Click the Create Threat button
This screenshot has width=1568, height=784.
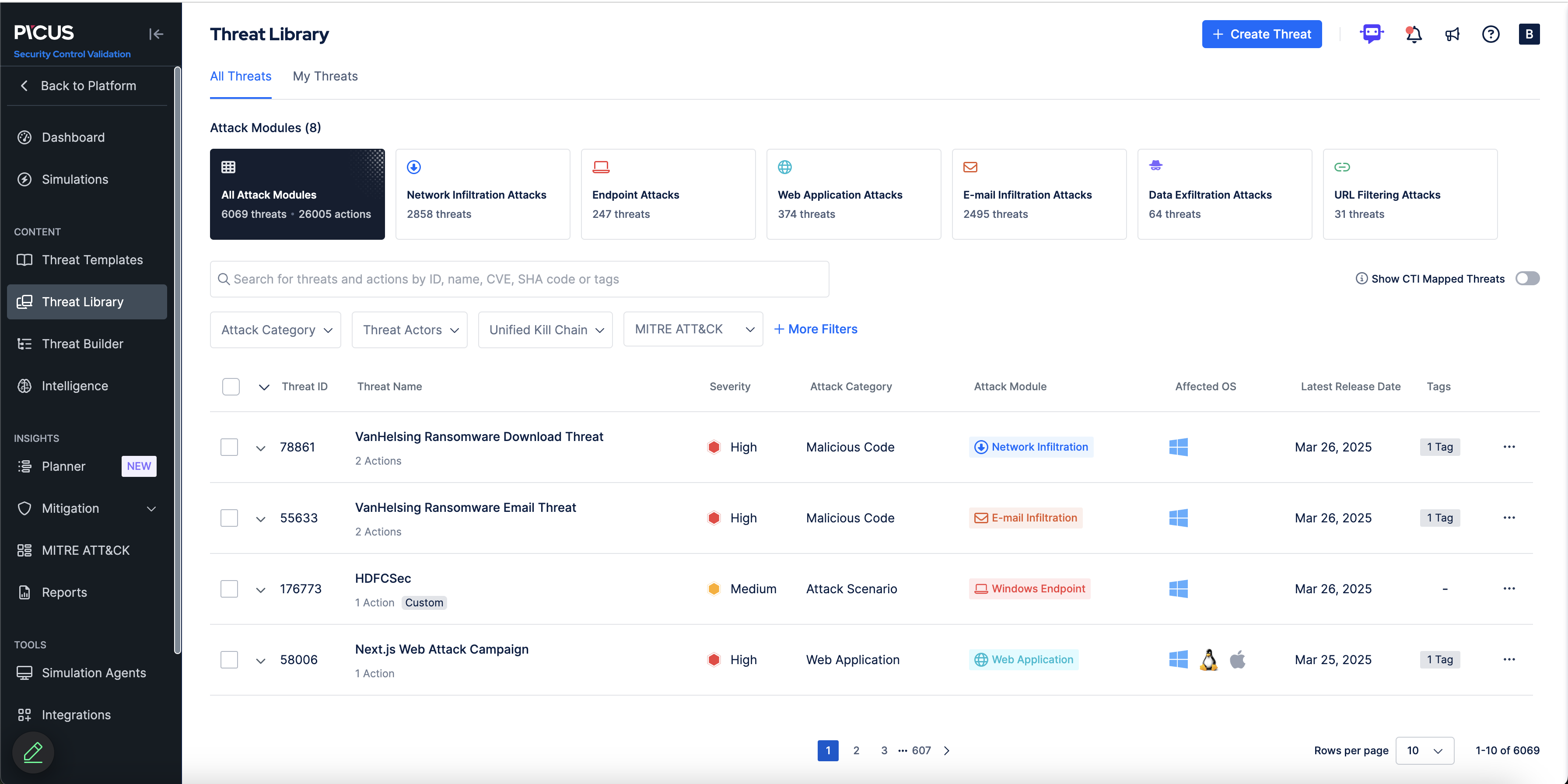1261,34
